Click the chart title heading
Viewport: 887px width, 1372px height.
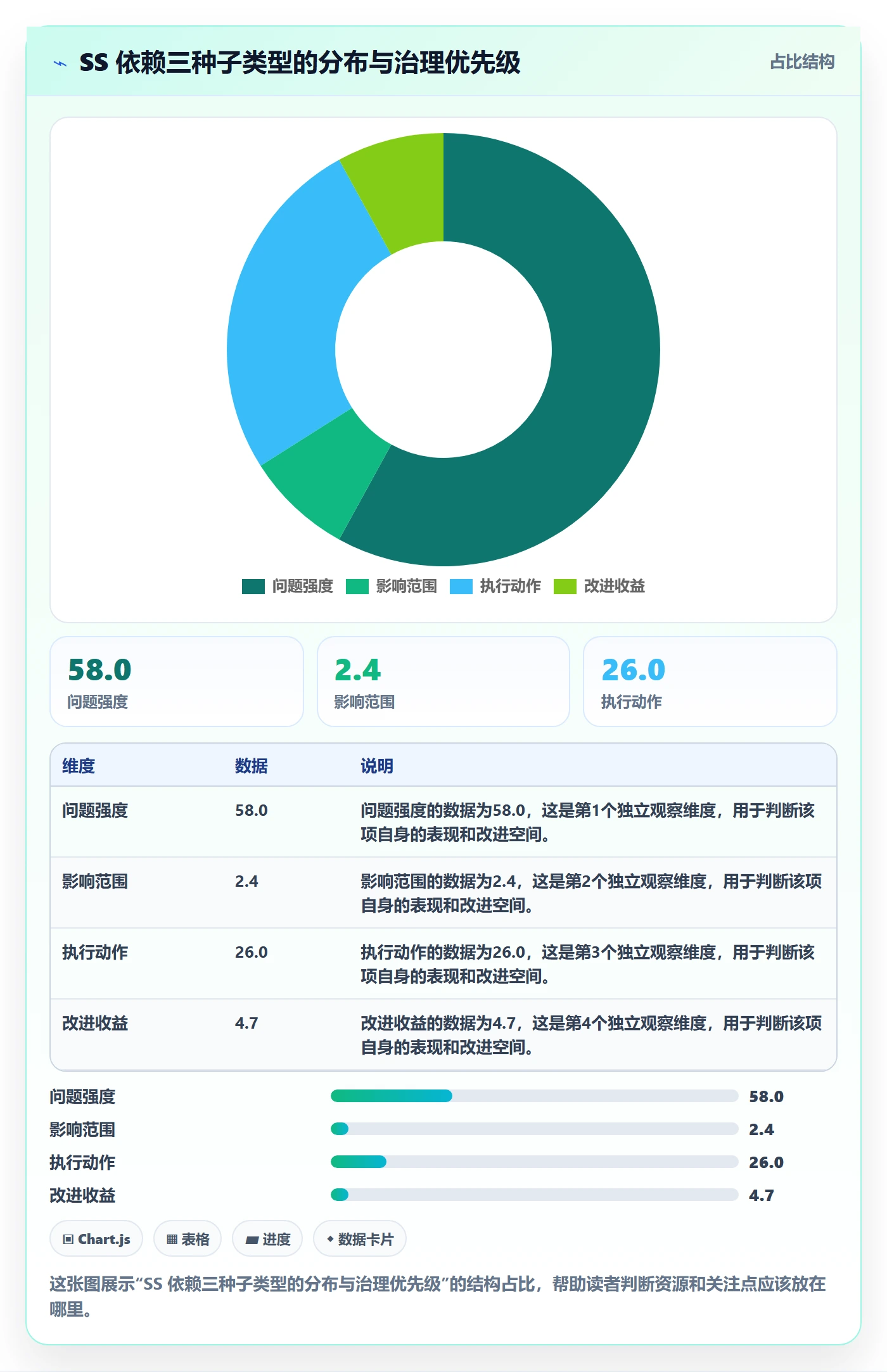click(300, 63)
